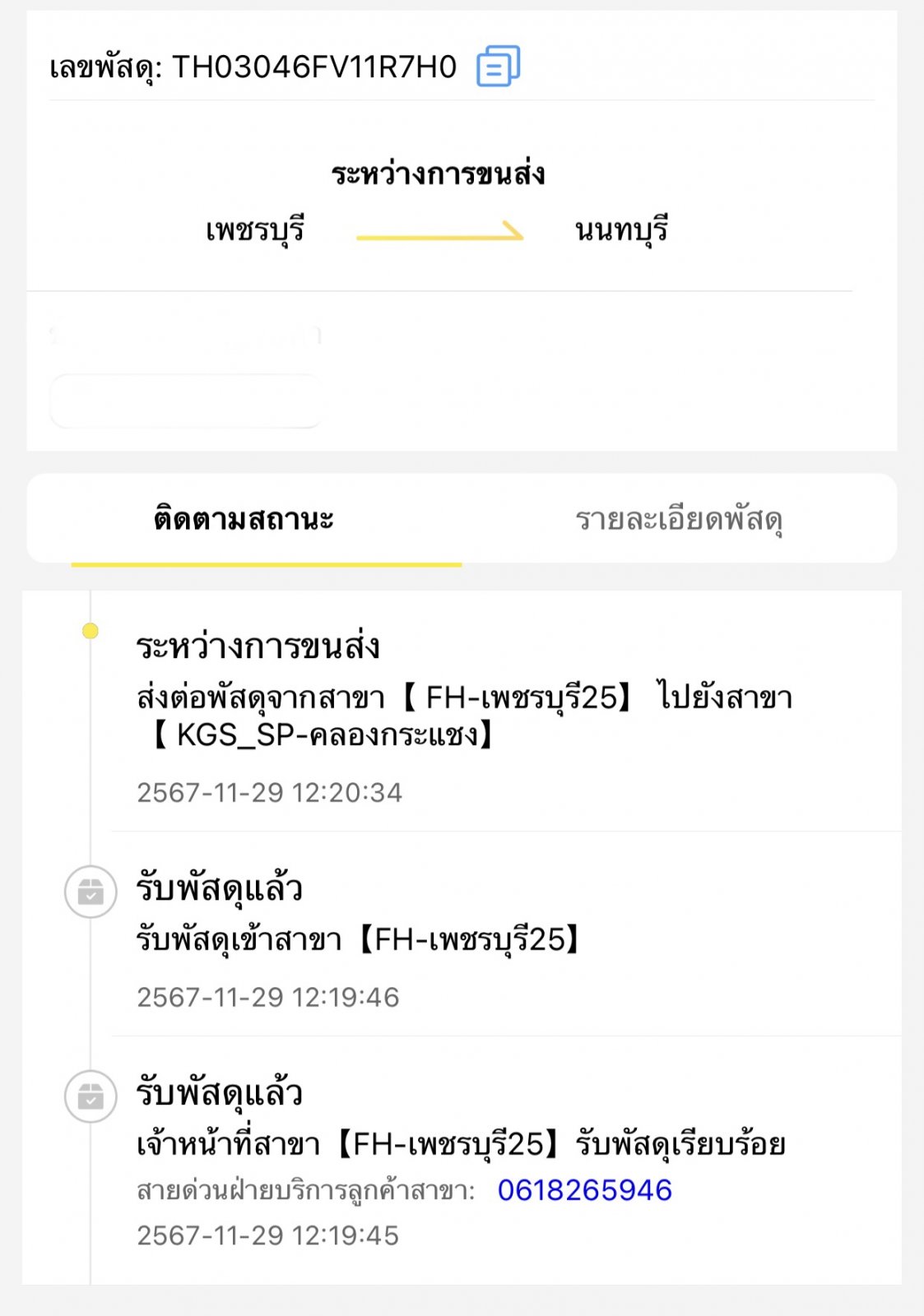The height and width of the screenshot is (1316, 924).
Task: Click the timestamp 2567-11-29 12:19:45
Action: pos(267,1235)
